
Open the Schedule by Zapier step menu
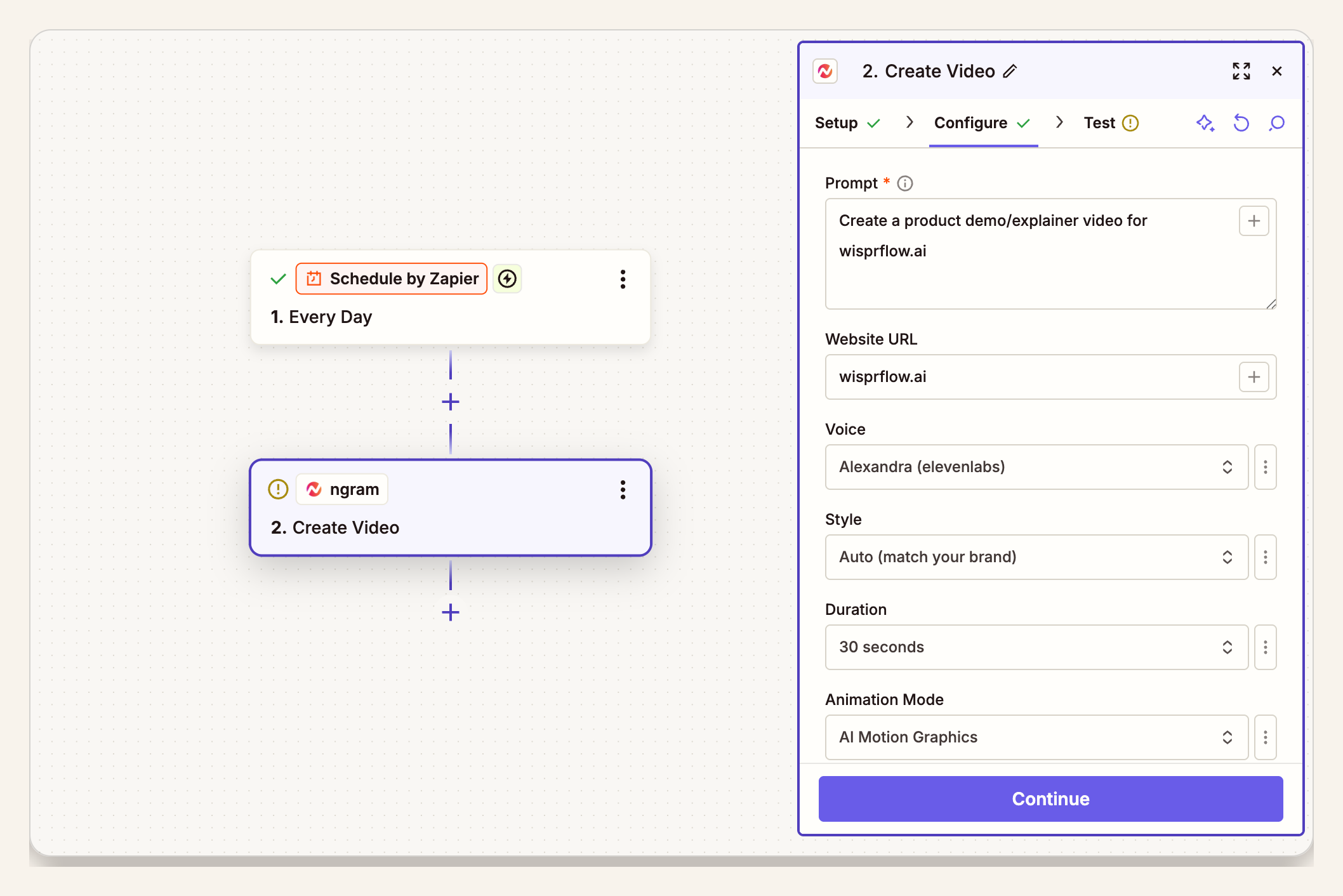[623, 279]
